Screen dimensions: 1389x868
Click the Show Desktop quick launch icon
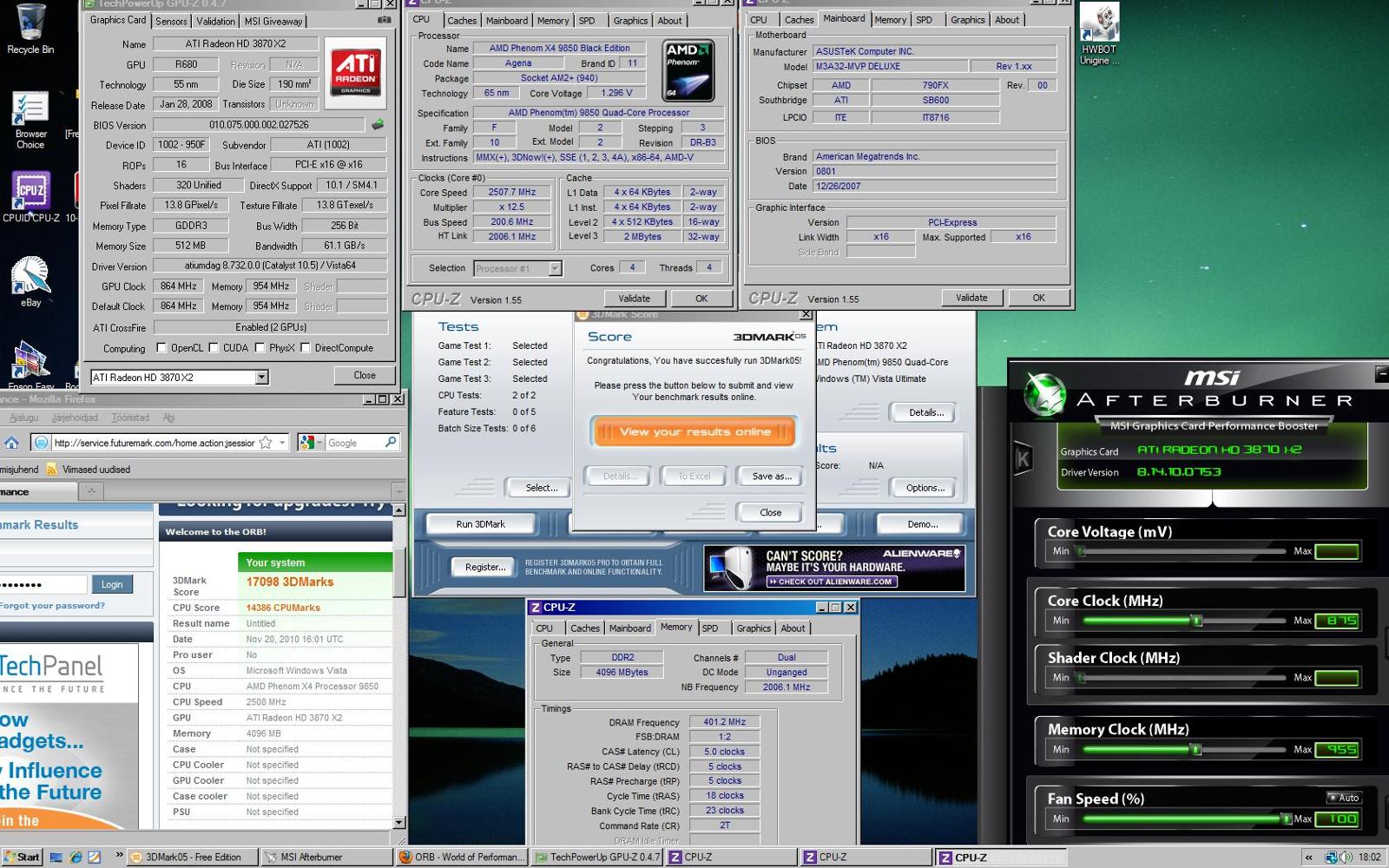click(x=56, y=858)
